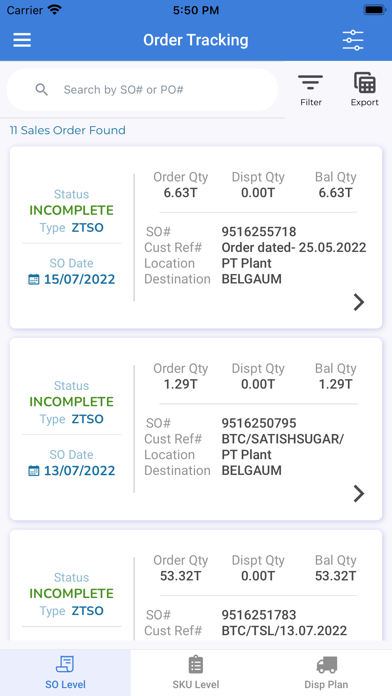The width and height of the screenshot is (392, 696).
Task: Switch to the SO Level tab
Action: point(65,673)
